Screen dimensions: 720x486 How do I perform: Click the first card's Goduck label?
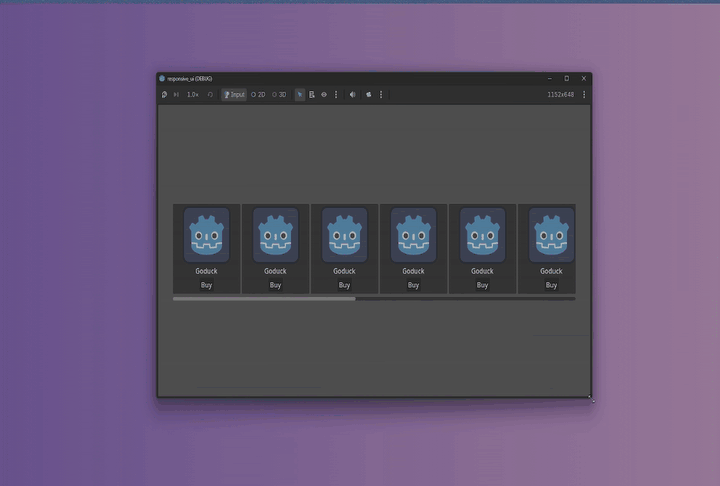[206, 271]
